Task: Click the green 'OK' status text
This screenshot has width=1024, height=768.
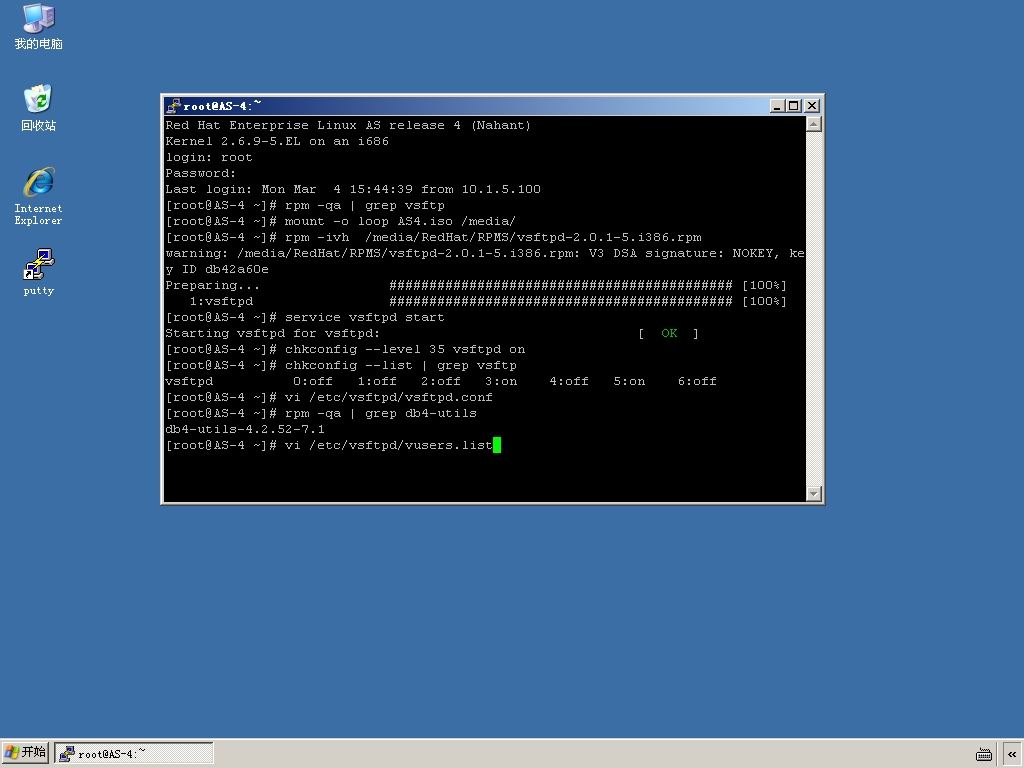Action: (669, 333)
